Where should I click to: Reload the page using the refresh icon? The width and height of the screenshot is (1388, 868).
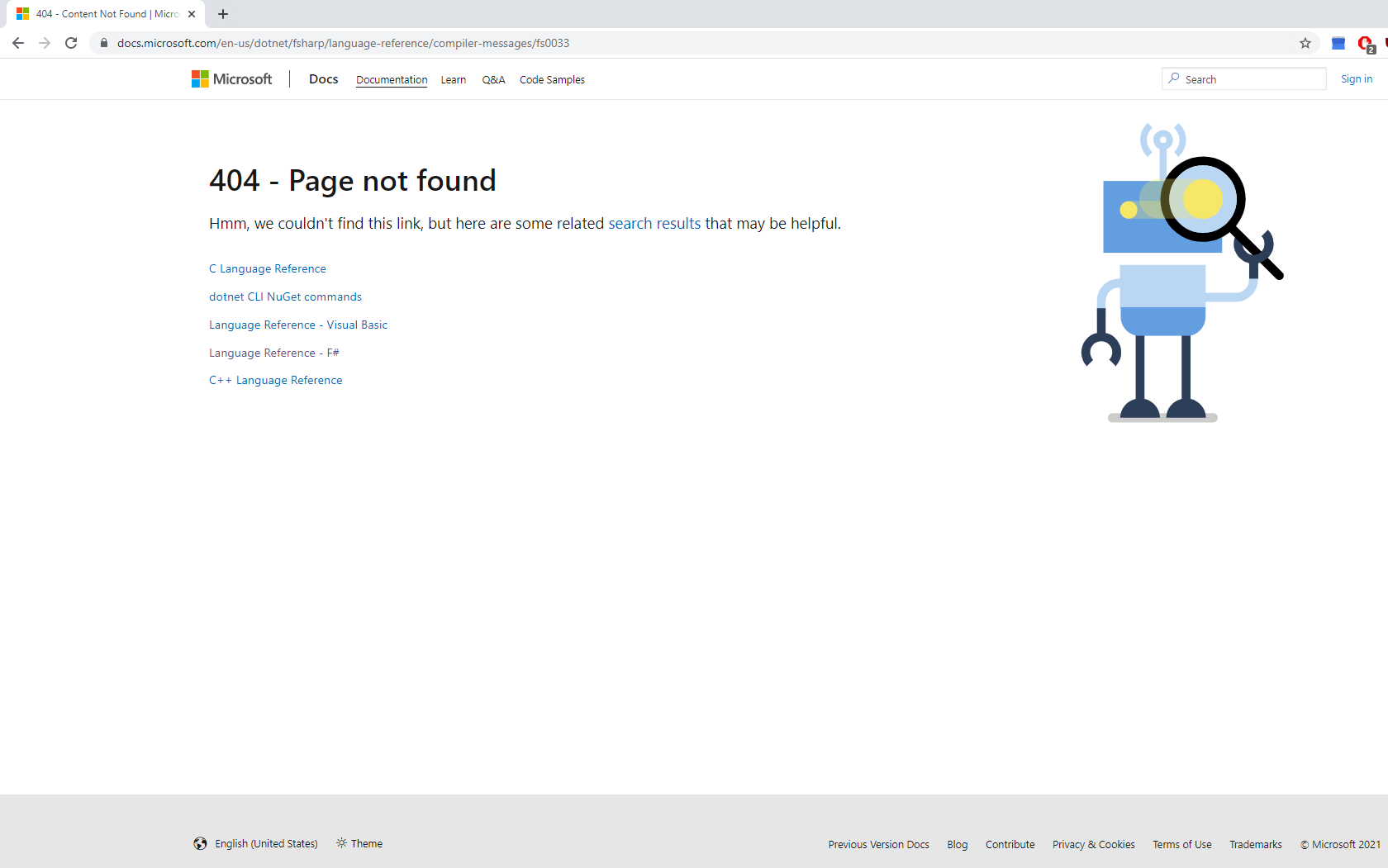pos(71,43)
